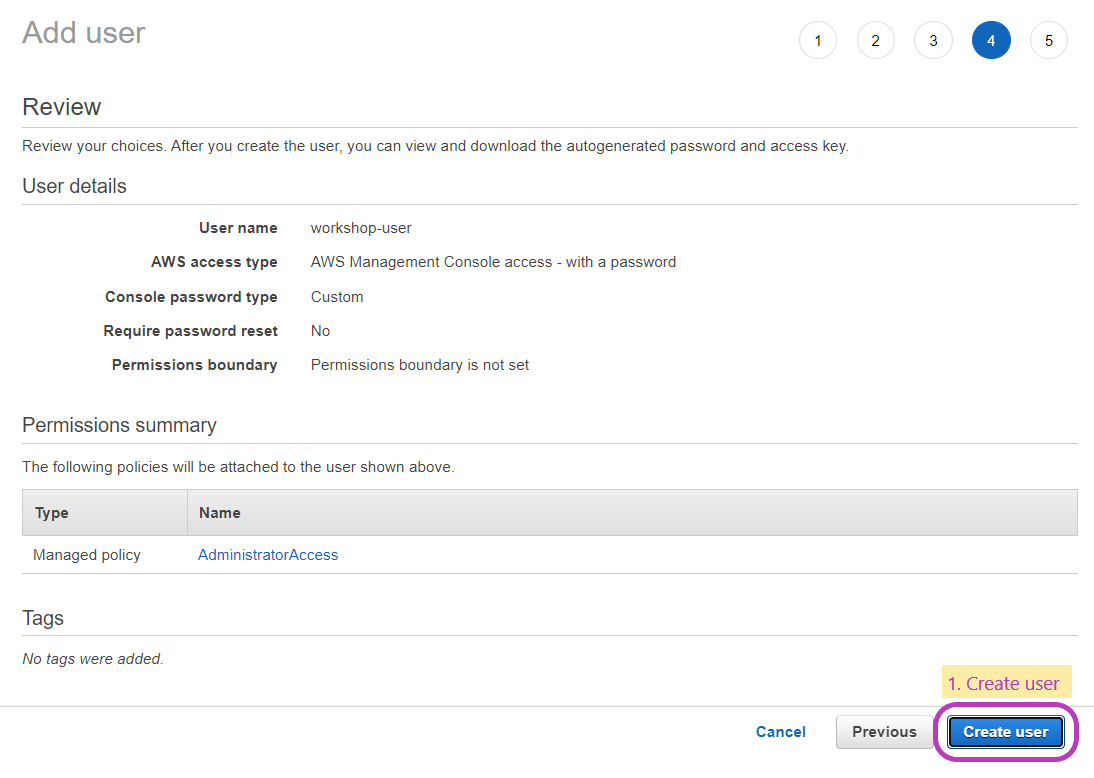
Task: Click the highlighted step 4 circle
Action: click(991, 40)
